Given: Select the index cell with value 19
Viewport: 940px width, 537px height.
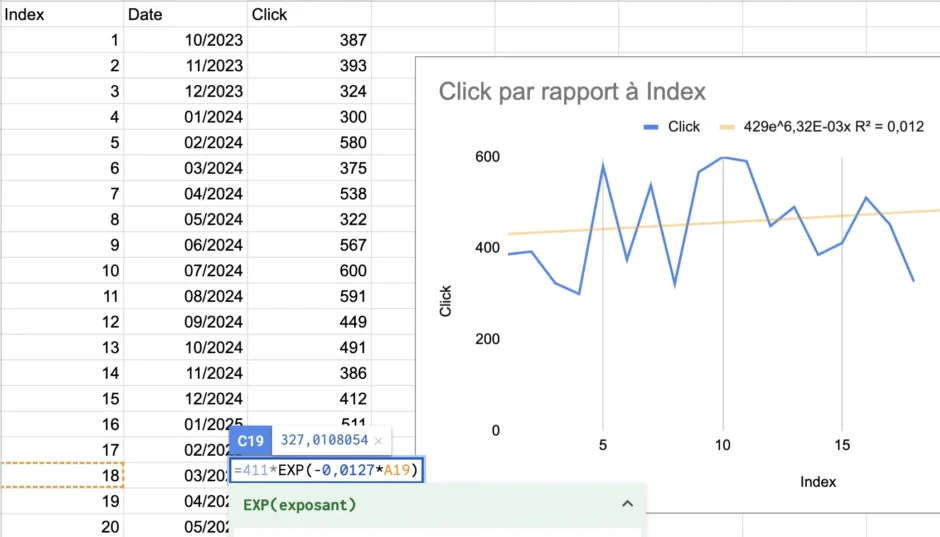Looking at the screenshot, I should 62,501.
